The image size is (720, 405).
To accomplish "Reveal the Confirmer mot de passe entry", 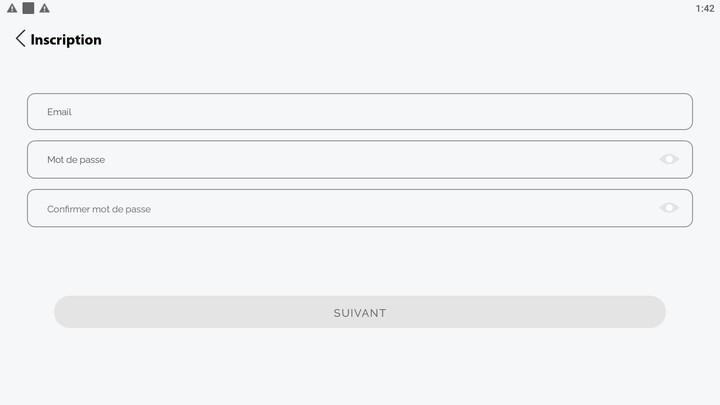I will click(x=669, y=208).
